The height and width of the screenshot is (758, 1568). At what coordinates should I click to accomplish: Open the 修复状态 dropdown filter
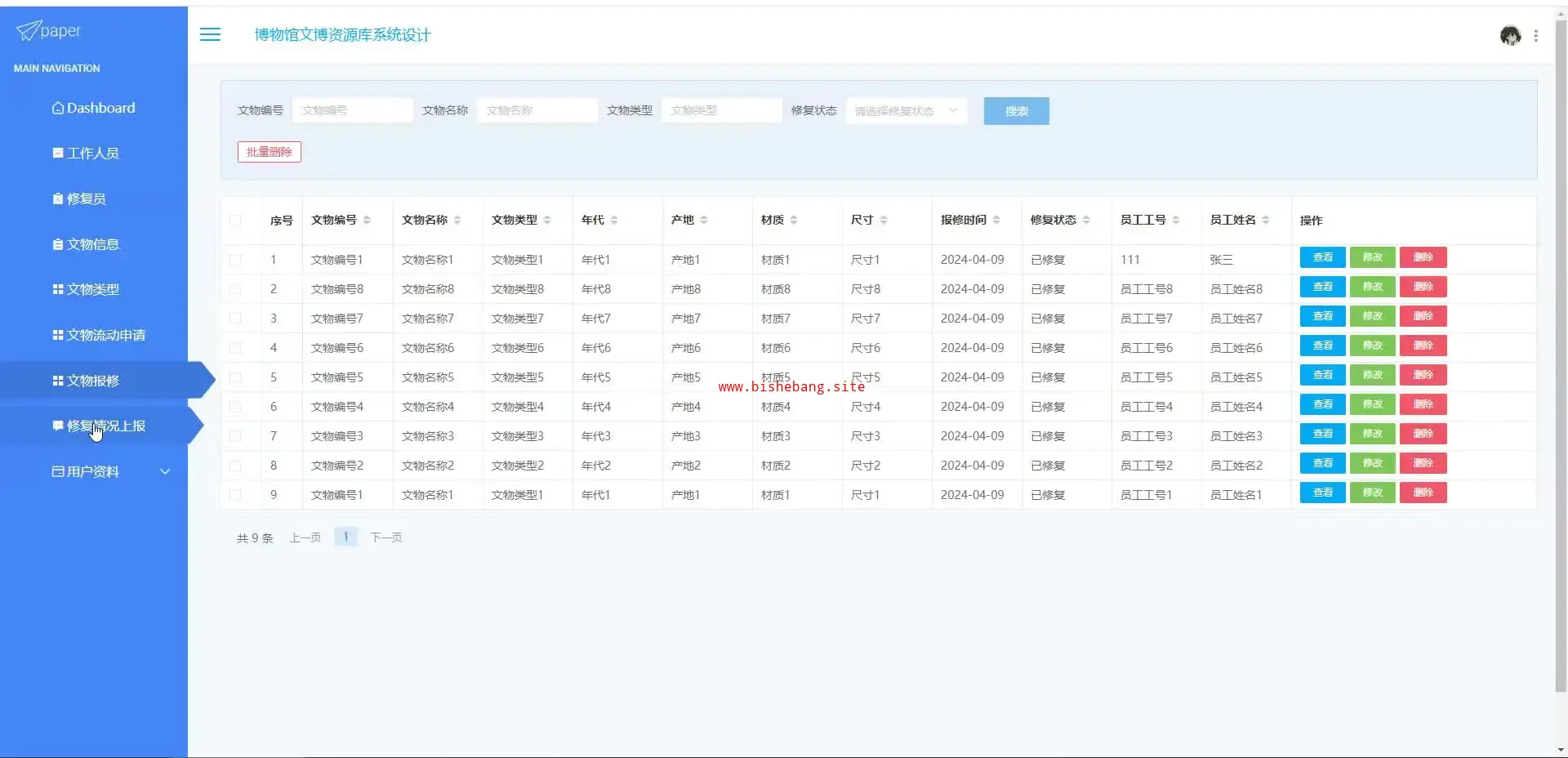point(906,111)
